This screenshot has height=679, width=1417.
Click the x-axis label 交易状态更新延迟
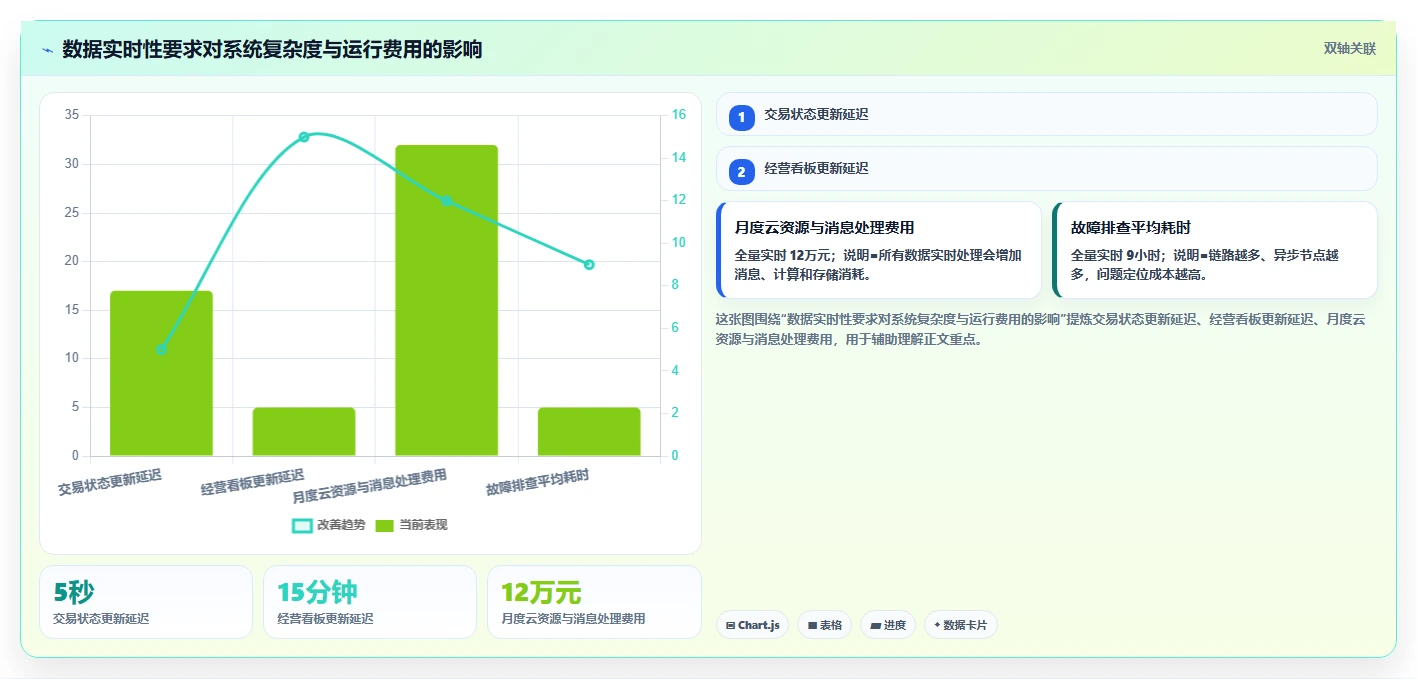coord(109,481)
